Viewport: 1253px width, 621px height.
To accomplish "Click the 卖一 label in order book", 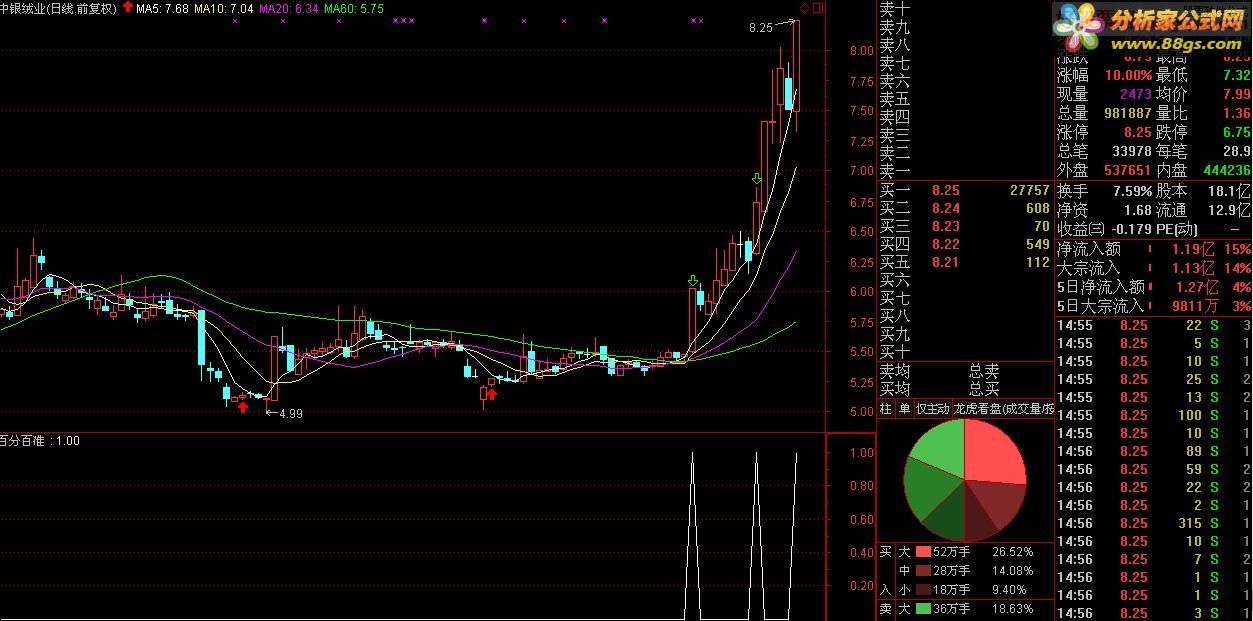I will tap(894, 172).
